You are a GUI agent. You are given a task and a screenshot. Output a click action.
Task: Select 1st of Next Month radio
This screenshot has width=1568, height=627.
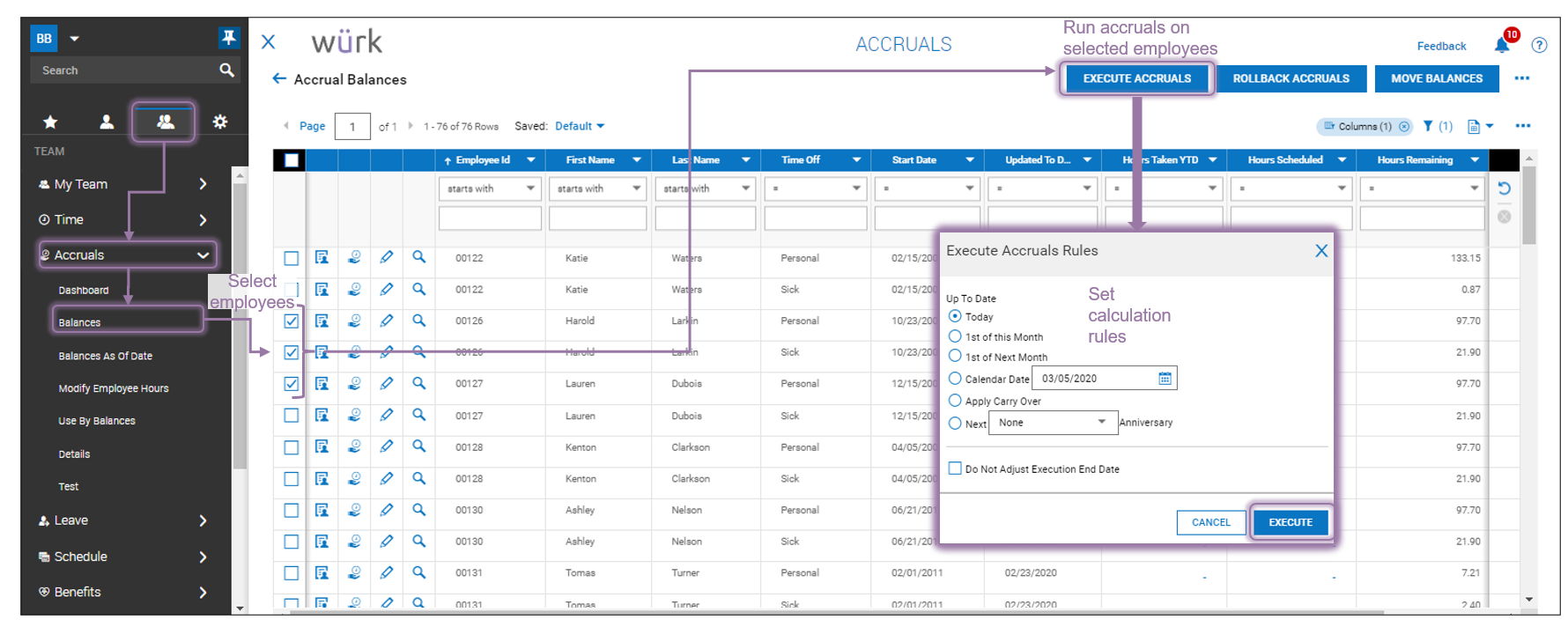pyautogui.click(x=955, y=356)
